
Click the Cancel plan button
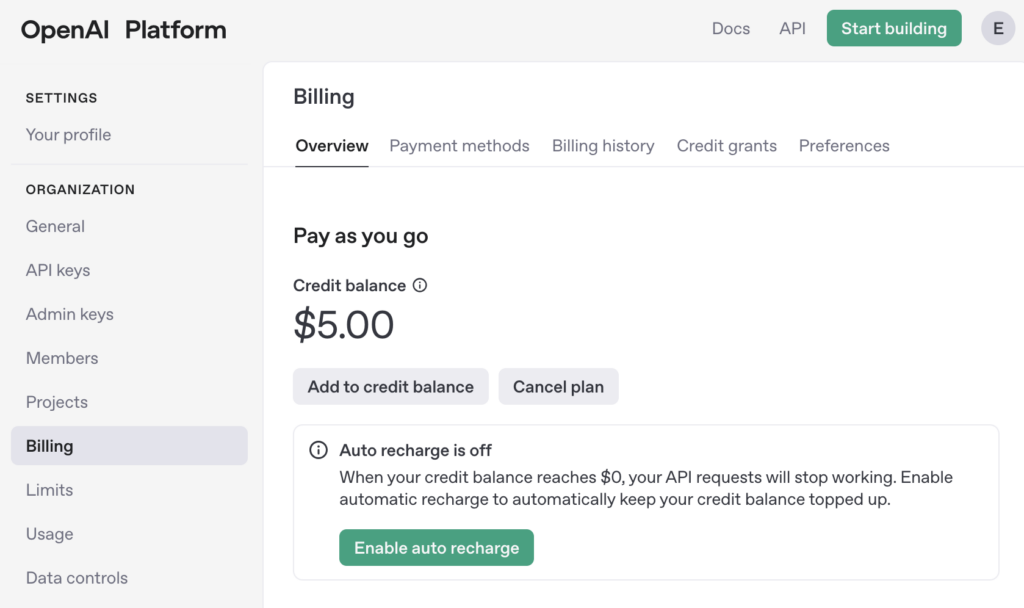(558, 387)
